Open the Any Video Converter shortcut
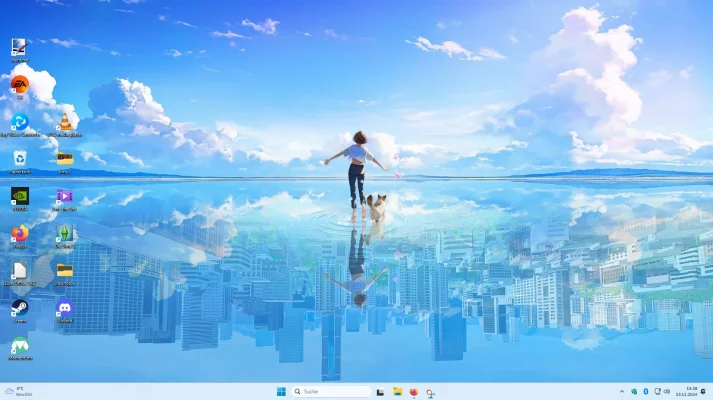The width and height of the screenshot is (713, 400). pyautogui.click(x=20, y=124)
